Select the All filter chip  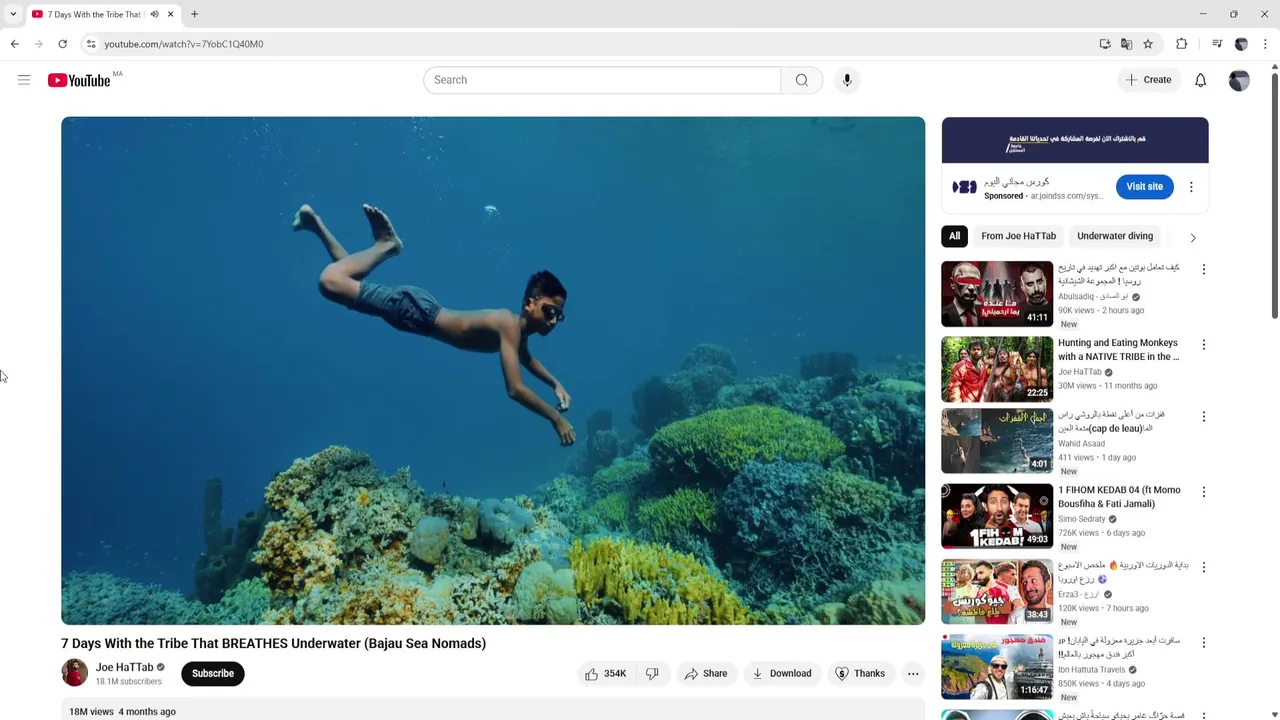point(954,236)
